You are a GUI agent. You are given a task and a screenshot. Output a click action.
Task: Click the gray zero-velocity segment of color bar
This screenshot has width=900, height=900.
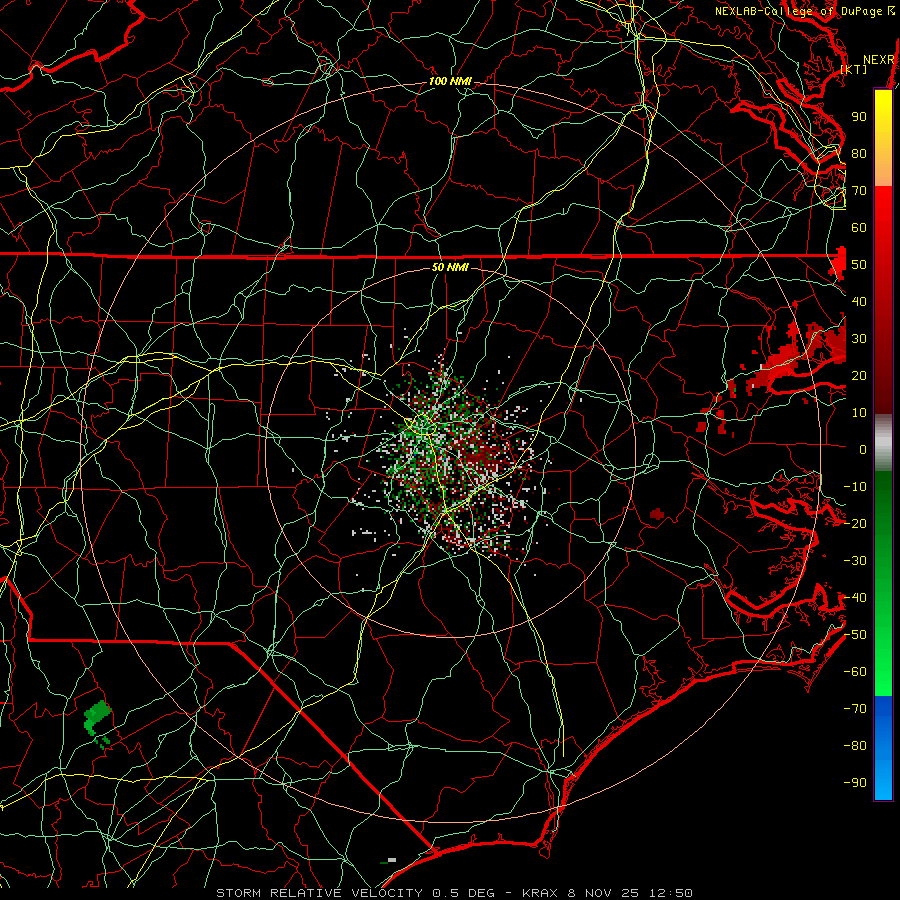click(883, 442)
